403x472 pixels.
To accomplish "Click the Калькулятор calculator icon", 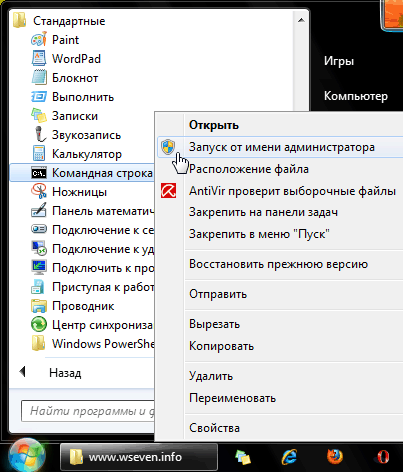I will 39,154.
